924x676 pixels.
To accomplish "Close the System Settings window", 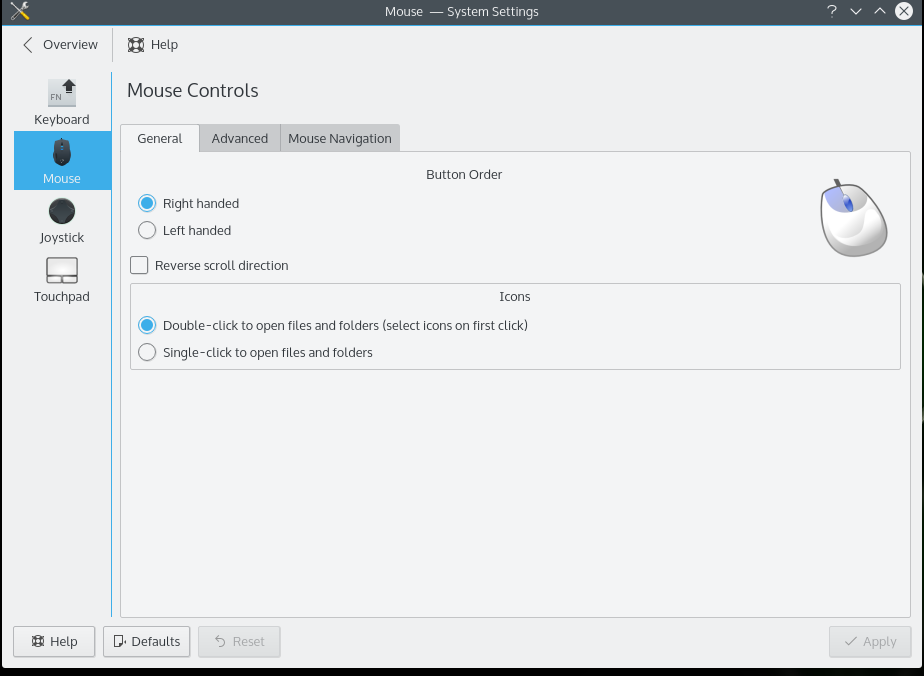I will tap(903, 11).
